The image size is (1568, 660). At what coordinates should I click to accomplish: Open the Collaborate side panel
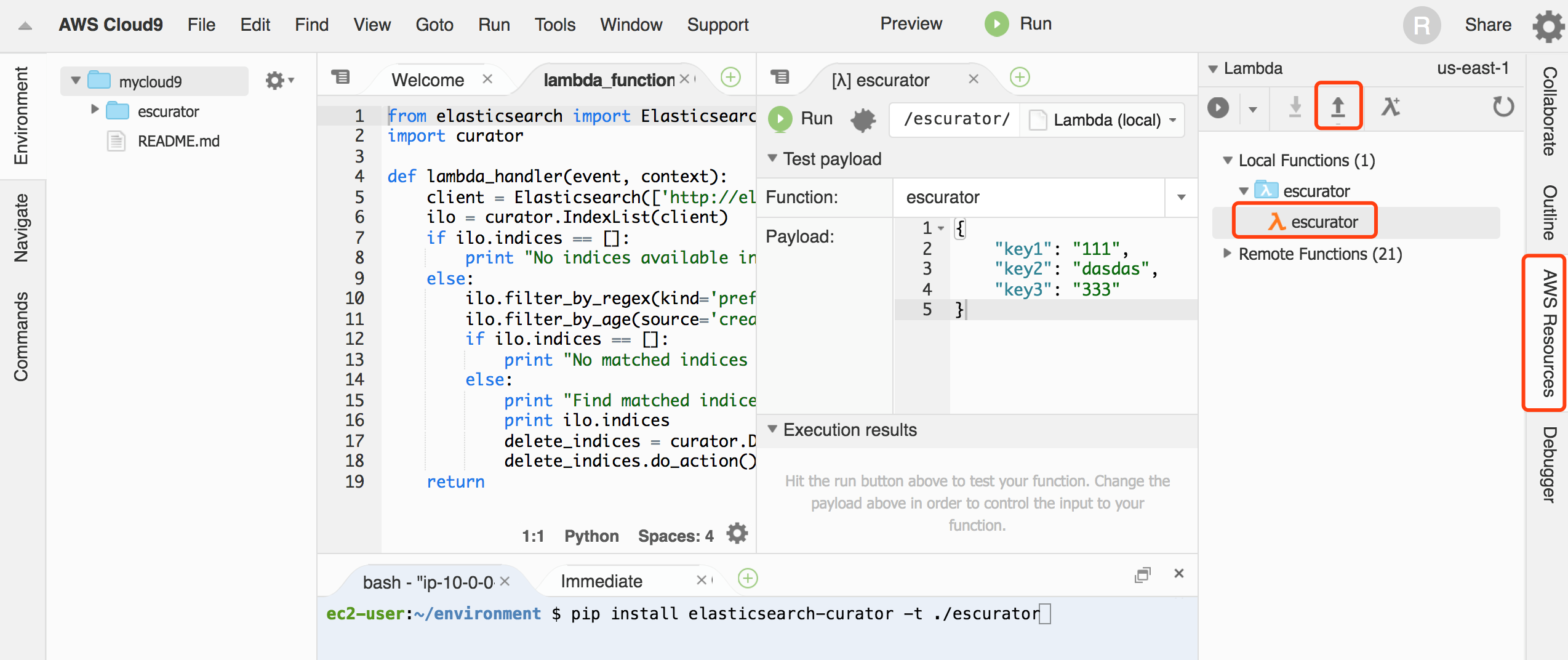[1548, 111]
